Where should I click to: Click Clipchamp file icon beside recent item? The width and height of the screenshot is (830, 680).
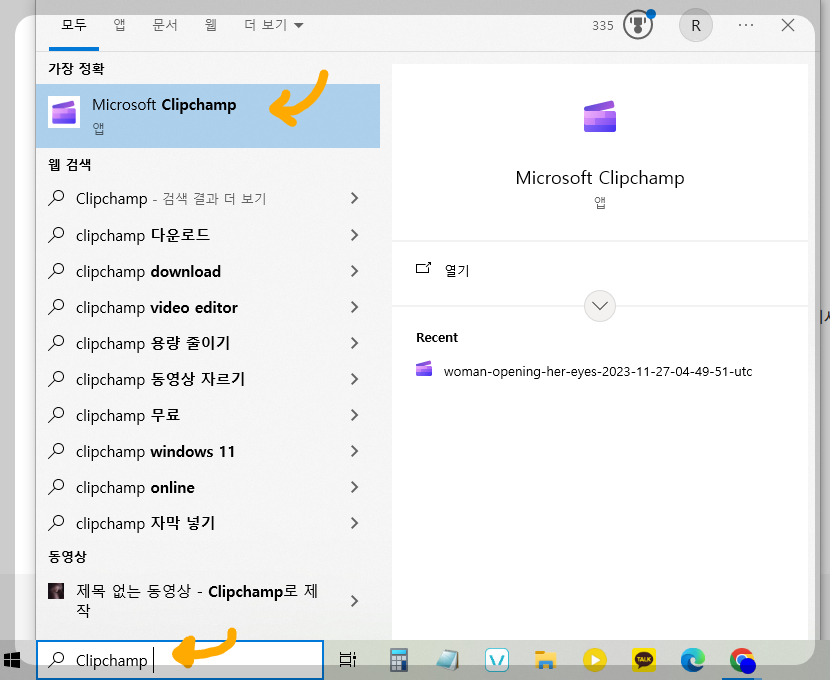click(x=424, y=368)
